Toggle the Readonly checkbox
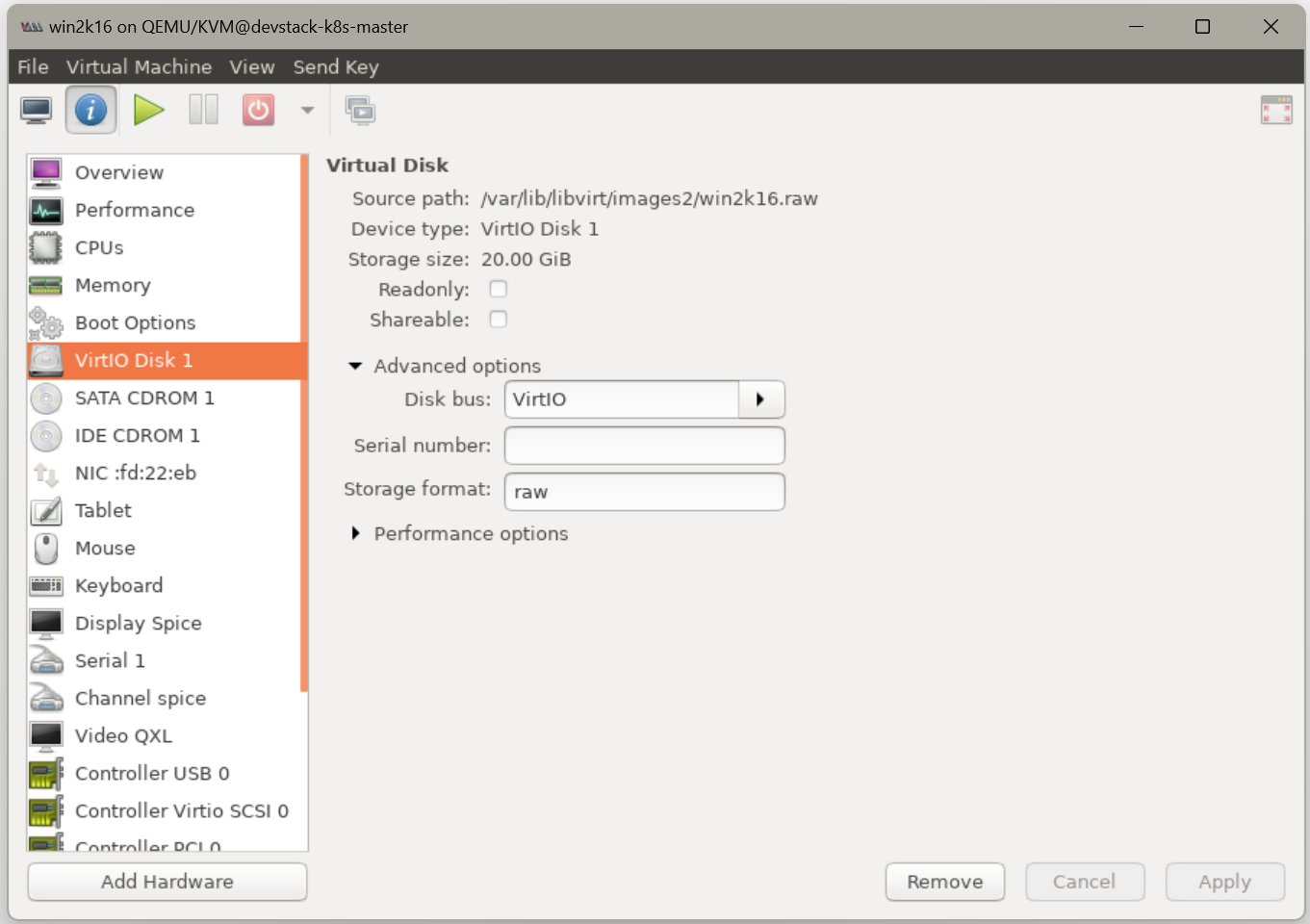Screen dimensions: 1310x924 point(498,289)
